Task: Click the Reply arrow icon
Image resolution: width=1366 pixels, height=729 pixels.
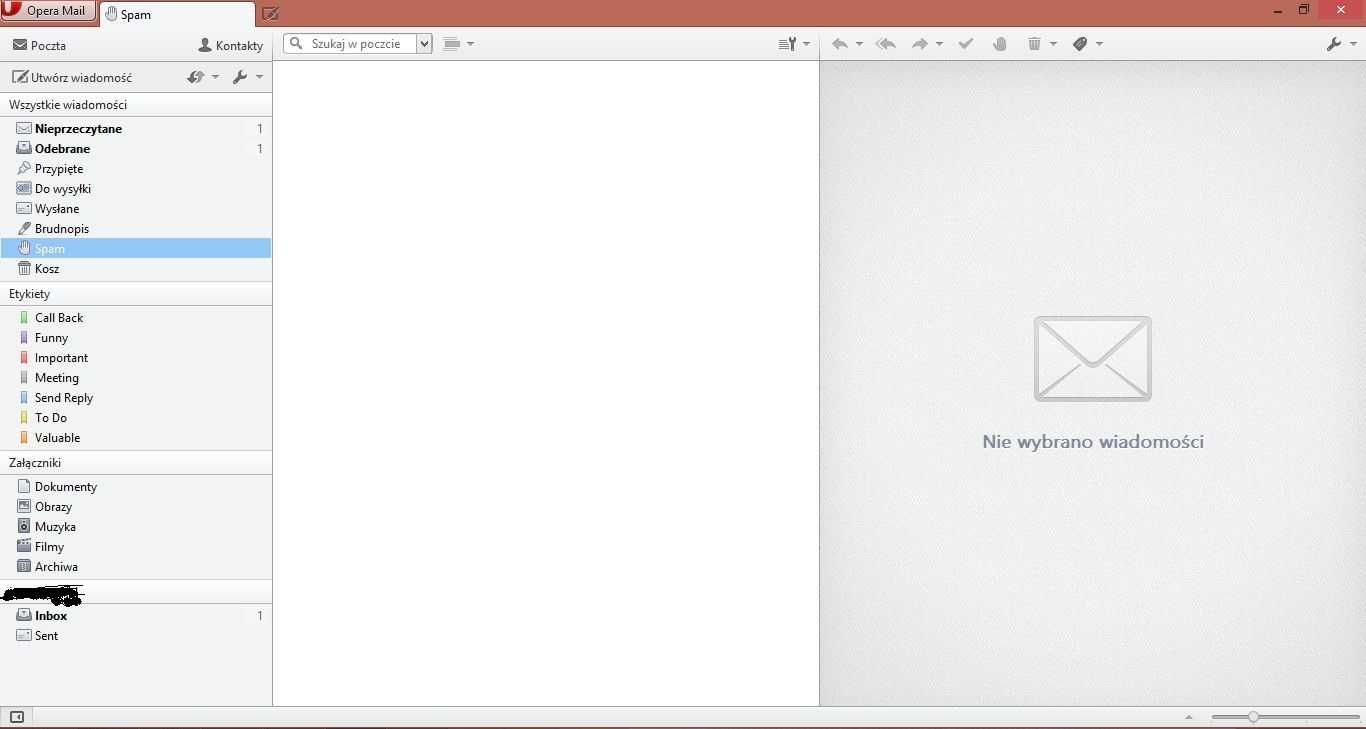Action: (840, 44)
